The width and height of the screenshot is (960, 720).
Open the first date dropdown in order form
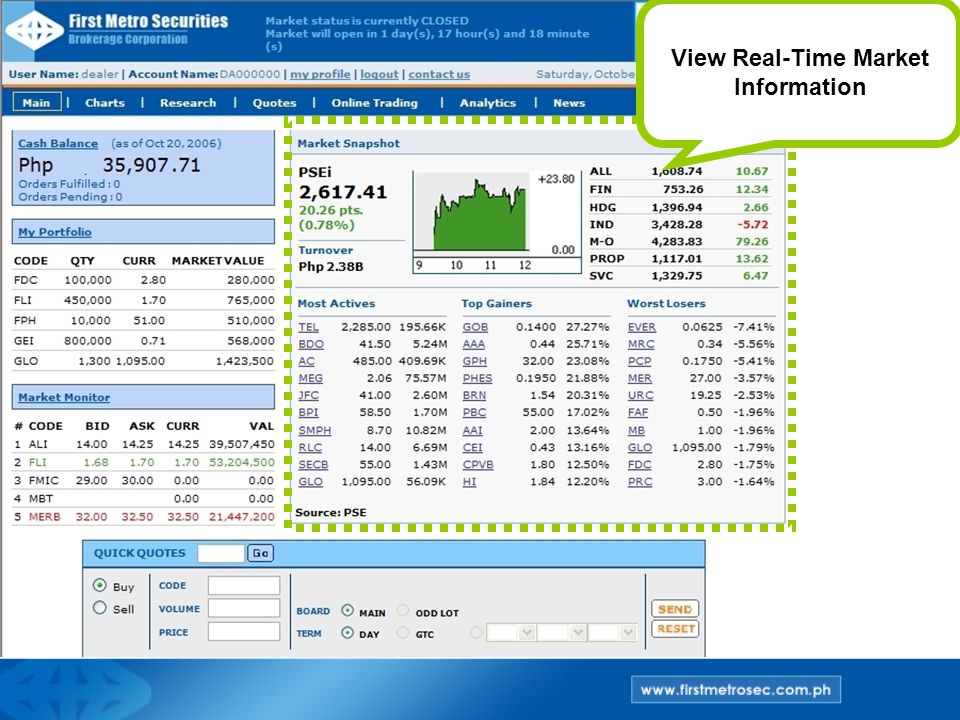(511, 632)
